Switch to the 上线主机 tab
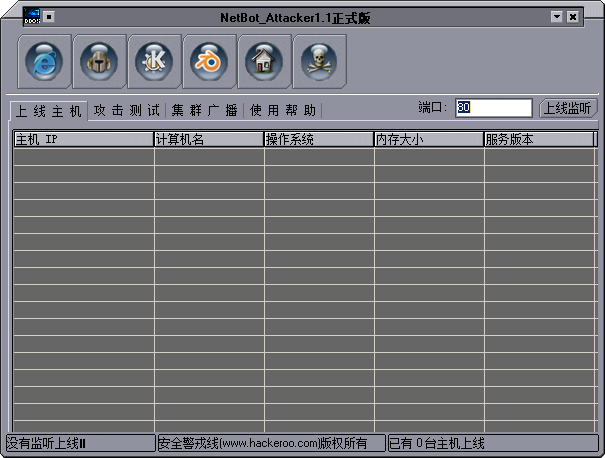The height and width of the screenshot is (458, 605). pyautogui.click(x=49, y=110)
